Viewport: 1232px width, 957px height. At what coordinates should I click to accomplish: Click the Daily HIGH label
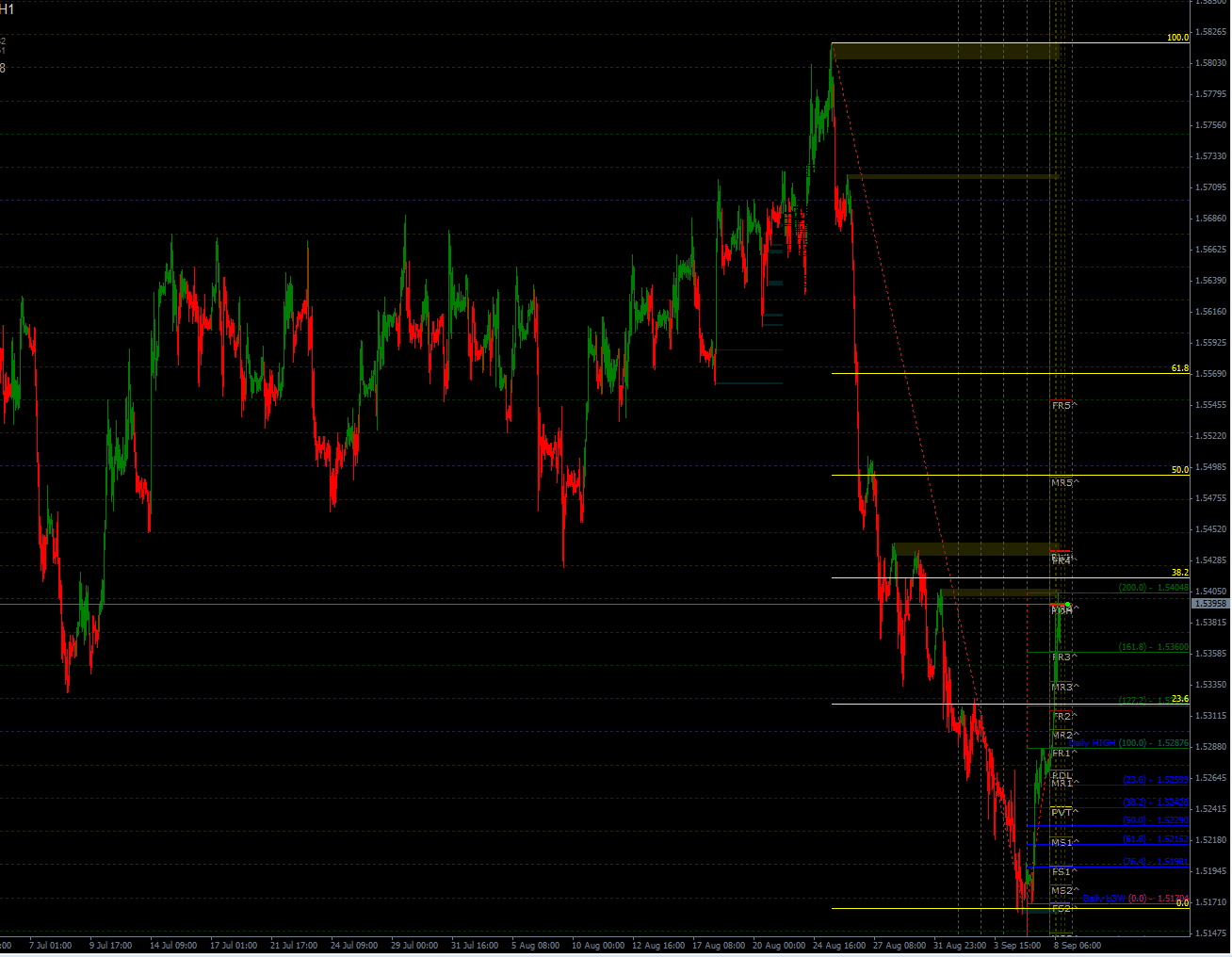click(x=1093, y=743)
